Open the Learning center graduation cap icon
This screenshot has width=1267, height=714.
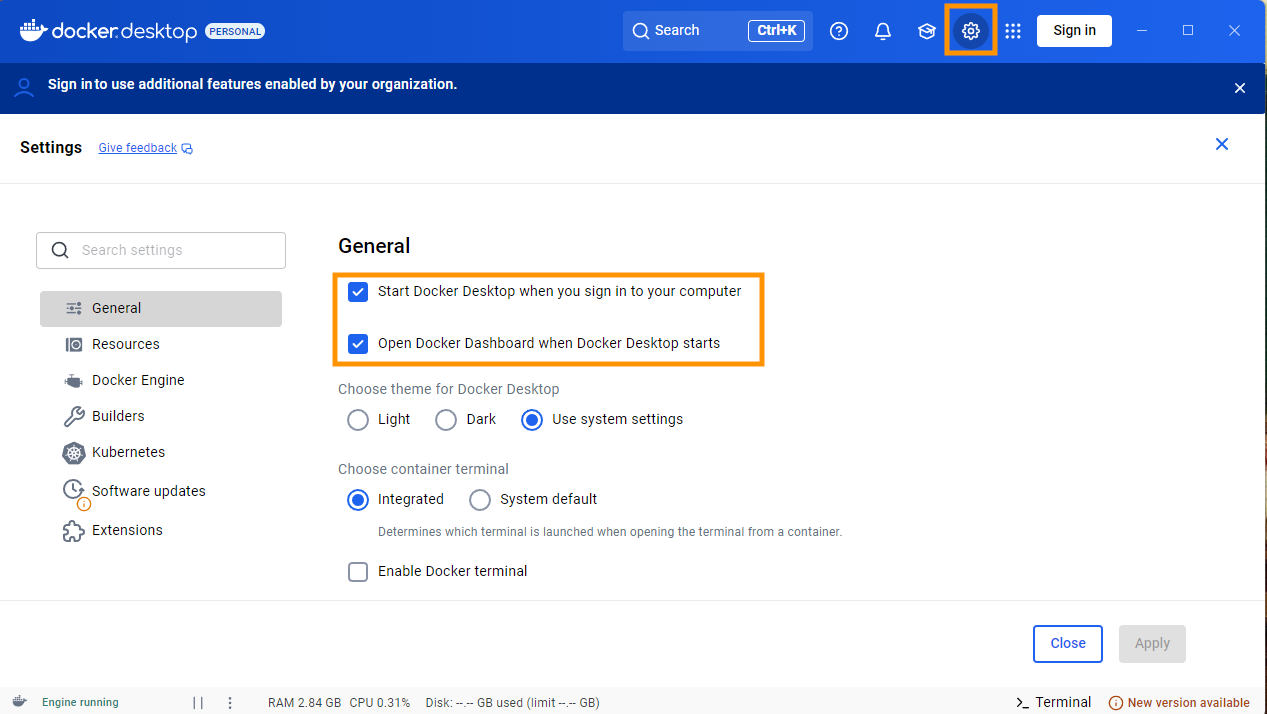point(927,31)
